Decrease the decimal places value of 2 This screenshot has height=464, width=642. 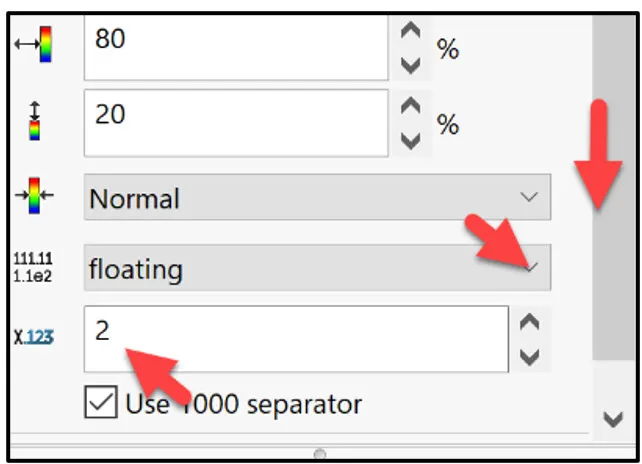coord(529,357)
